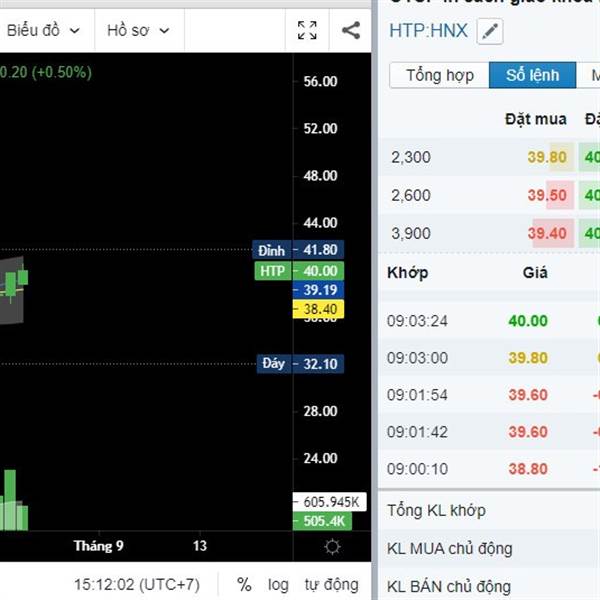Screen dimensions: 600x600
Task: Click KL BÁN chủ động row
Action: pyautogui.click(x=489, y=586)
